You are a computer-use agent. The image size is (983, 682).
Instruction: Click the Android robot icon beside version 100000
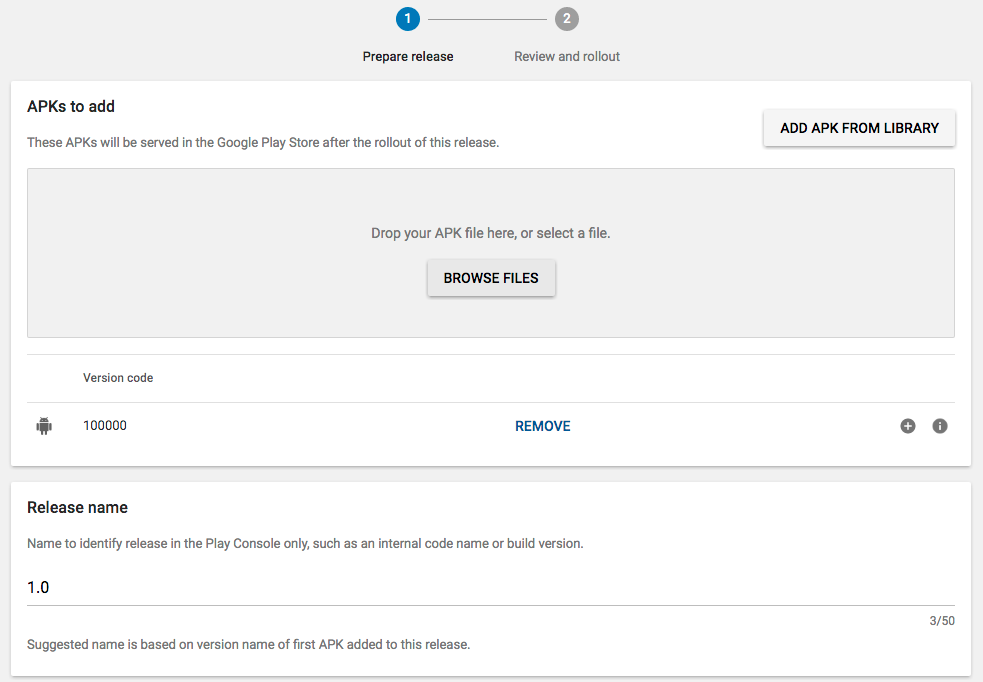coord(44,426)
